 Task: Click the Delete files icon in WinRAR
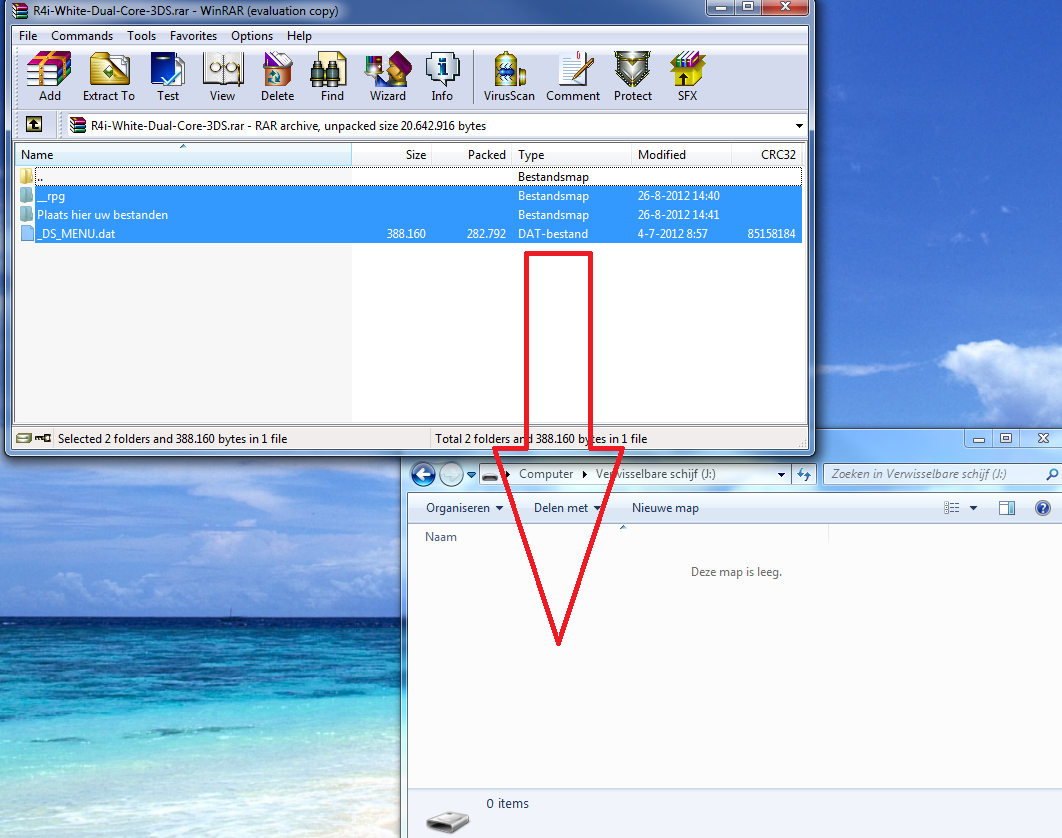tap(277, 77)
